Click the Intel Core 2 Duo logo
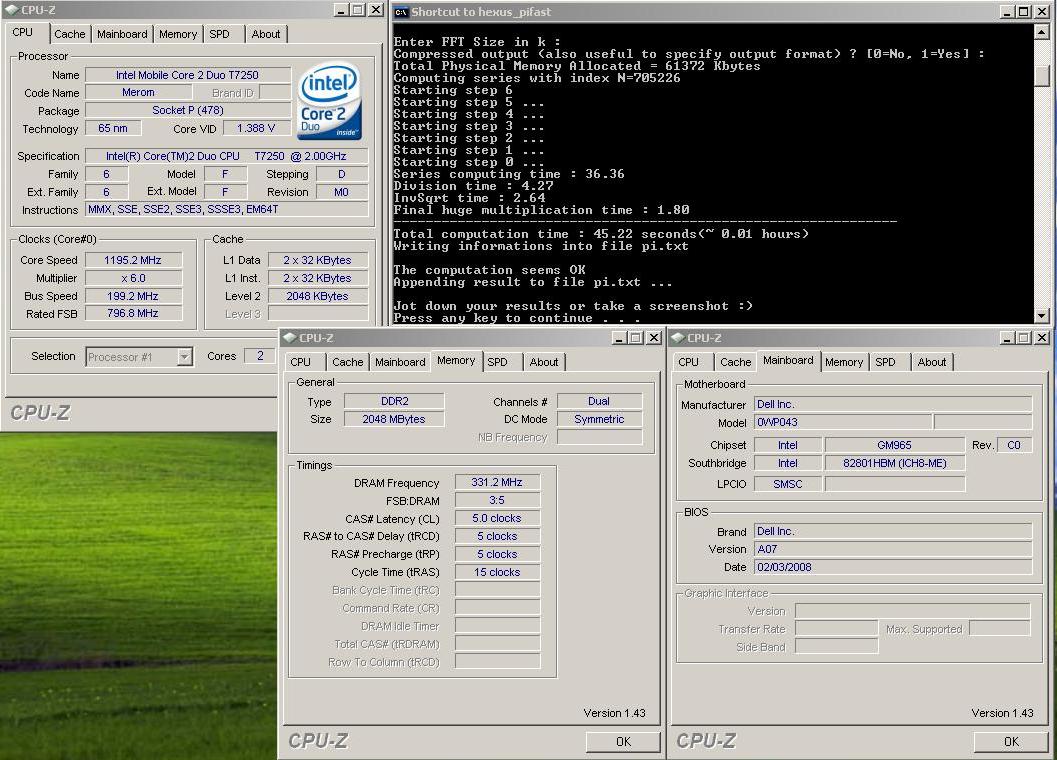 pos(329,100)
